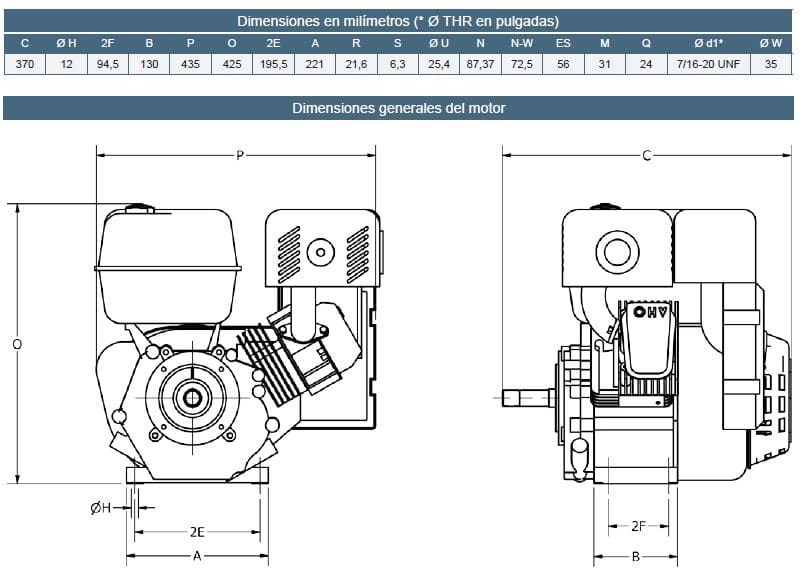Click the crankshaft center in front view

tap(192, 398)
